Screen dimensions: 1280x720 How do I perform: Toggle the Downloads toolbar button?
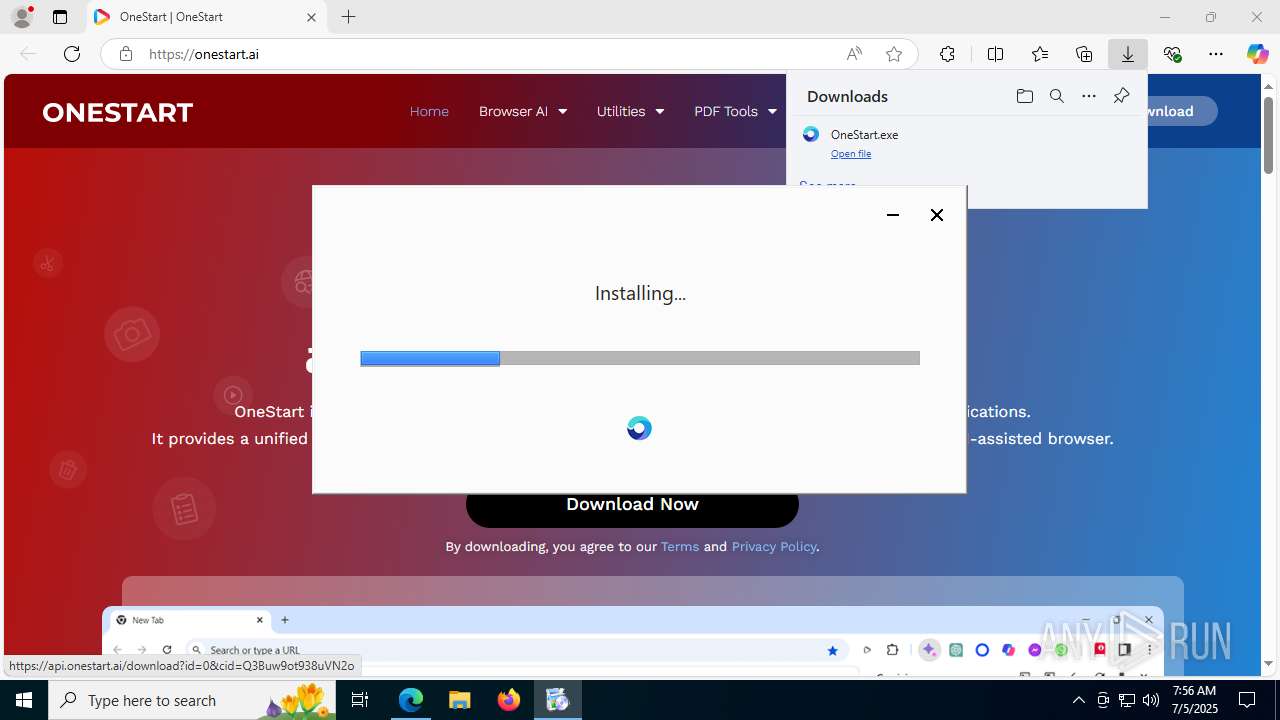[1128, 54]
